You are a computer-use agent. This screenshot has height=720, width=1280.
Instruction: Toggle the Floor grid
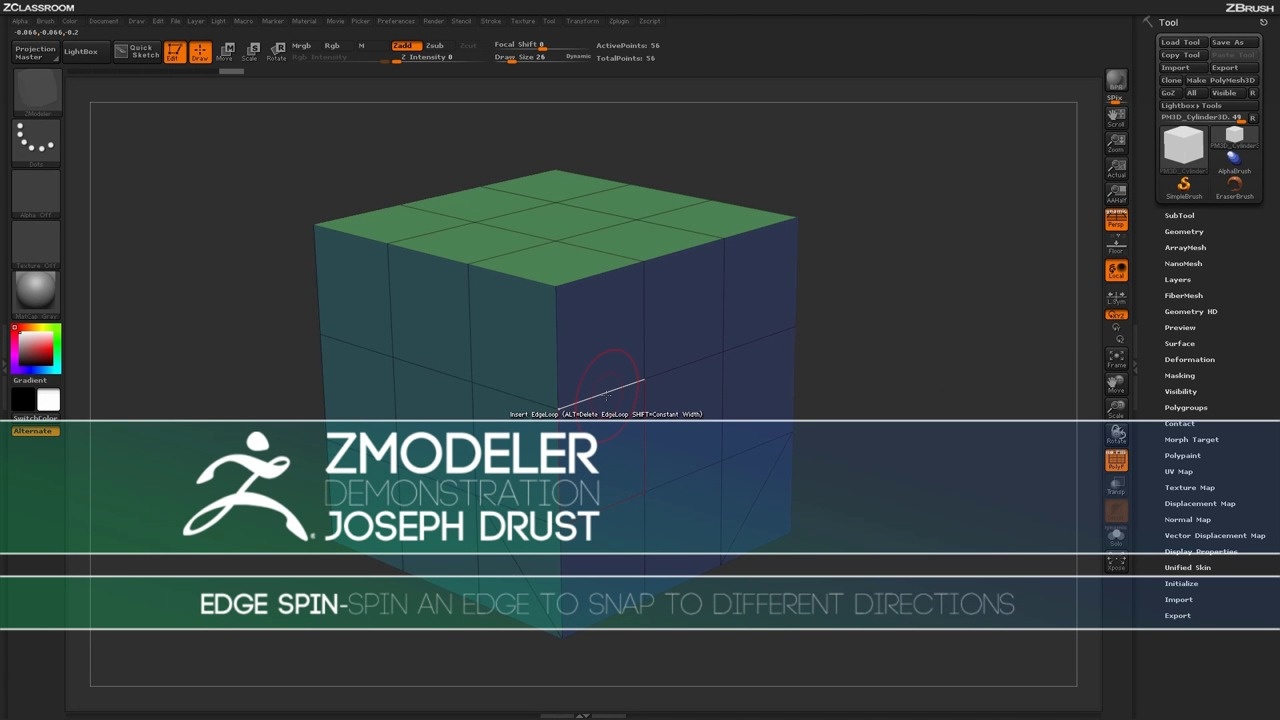click(x=1116, y=245)
